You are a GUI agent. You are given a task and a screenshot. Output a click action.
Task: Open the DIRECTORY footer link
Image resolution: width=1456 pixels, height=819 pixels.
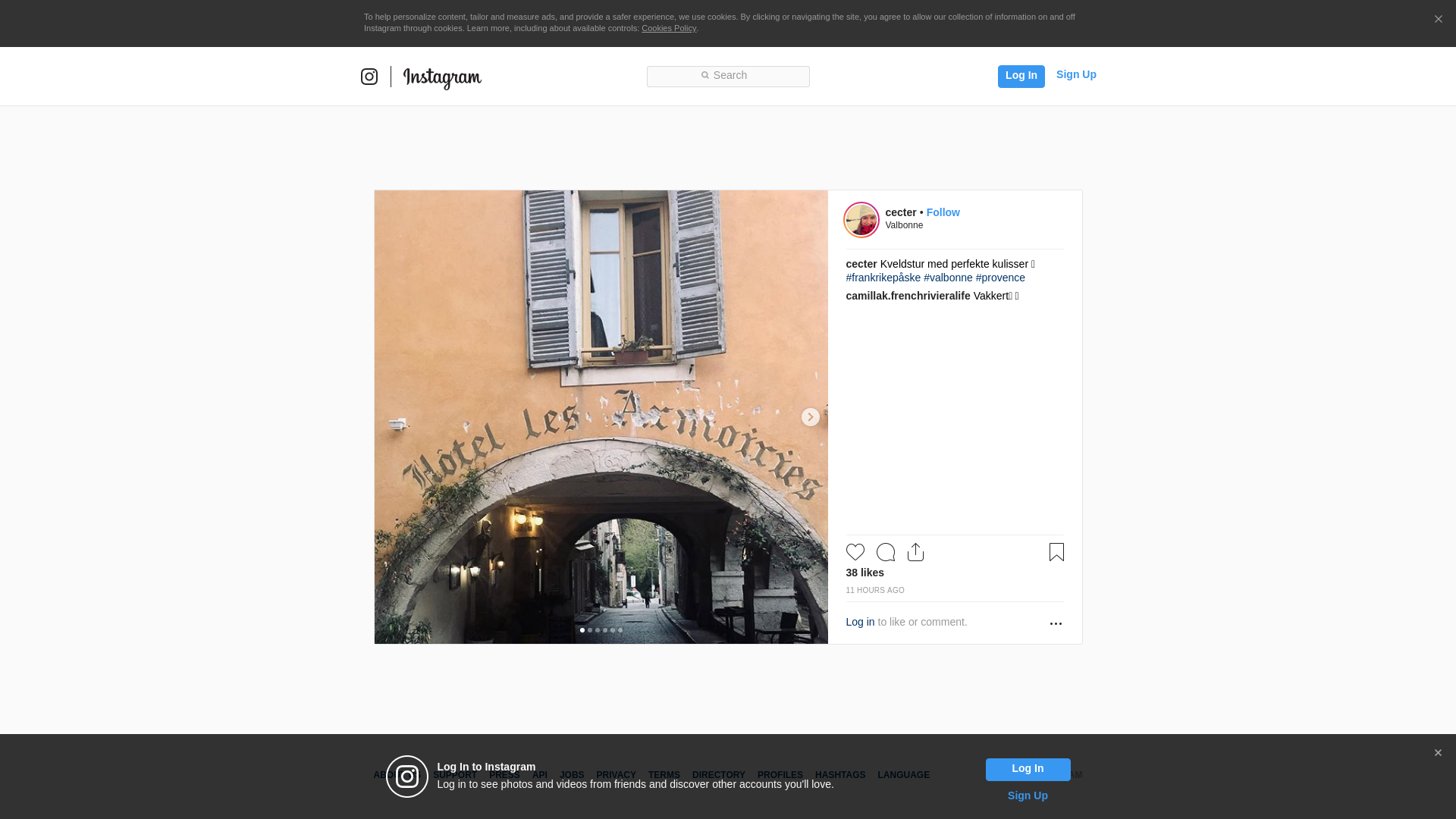coord(719,775)
